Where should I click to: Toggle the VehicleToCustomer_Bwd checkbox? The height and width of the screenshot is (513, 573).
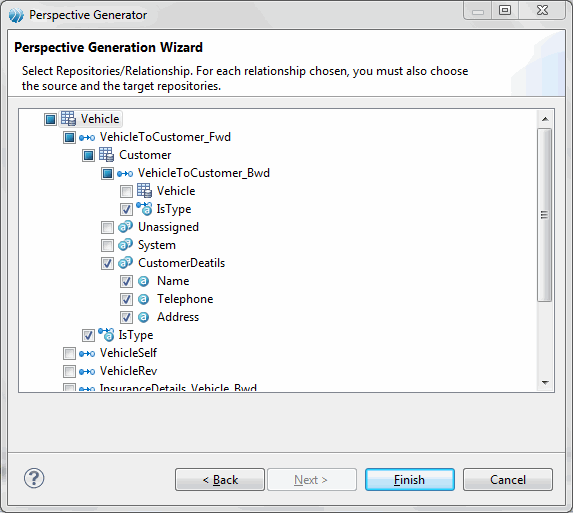click(107, 173)
